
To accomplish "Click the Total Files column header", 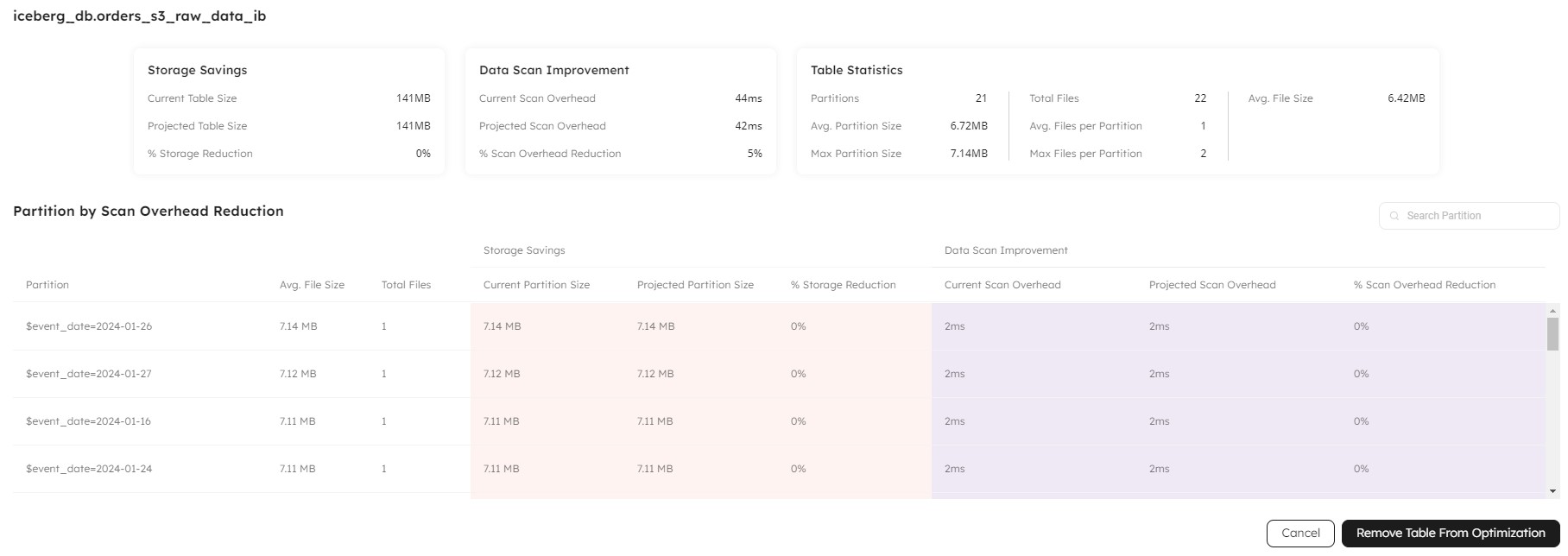I will point(406,285).
